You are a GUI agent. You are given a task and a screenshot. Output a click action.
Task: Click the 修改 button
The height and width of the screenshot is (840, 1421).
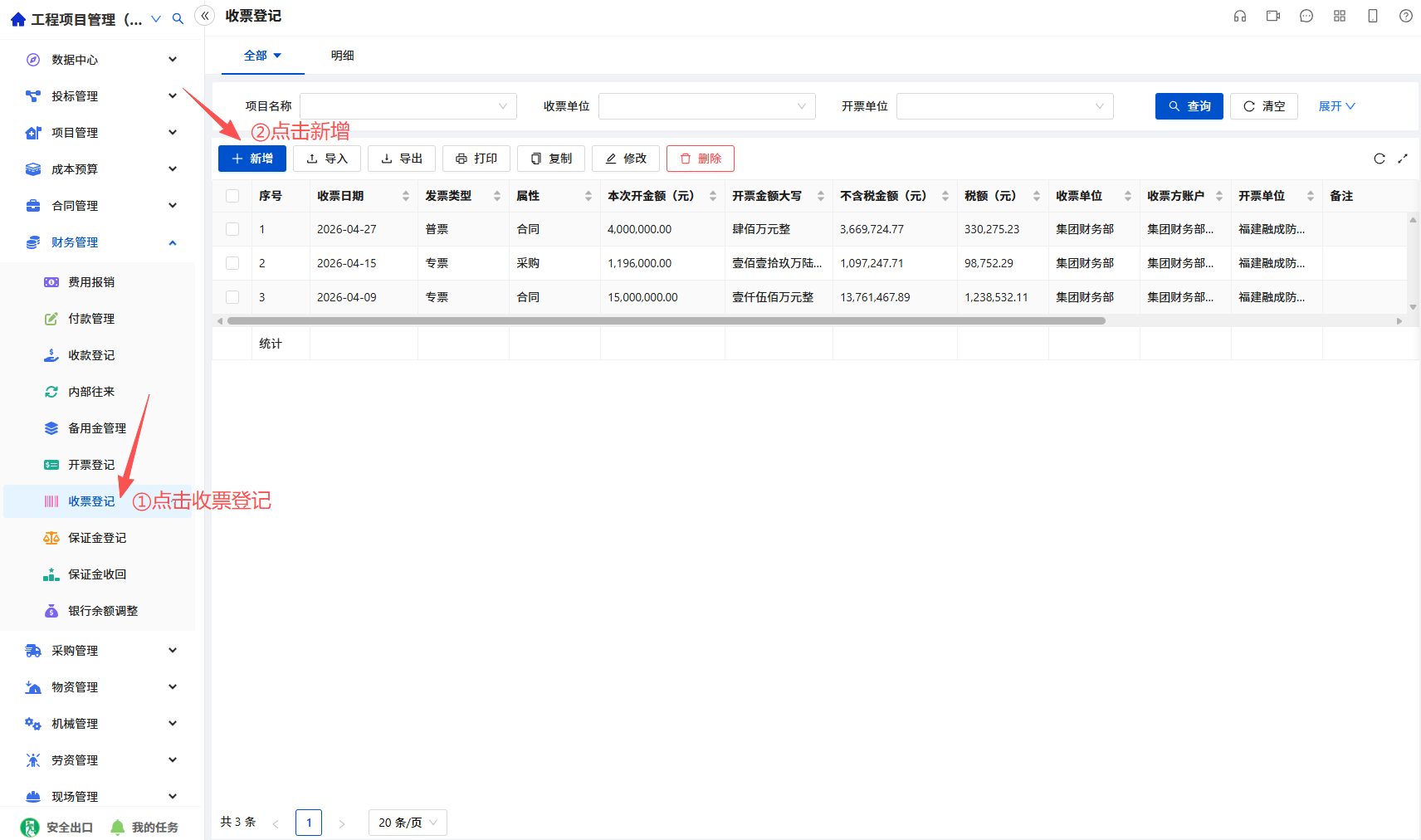click(x=626, y=159)
